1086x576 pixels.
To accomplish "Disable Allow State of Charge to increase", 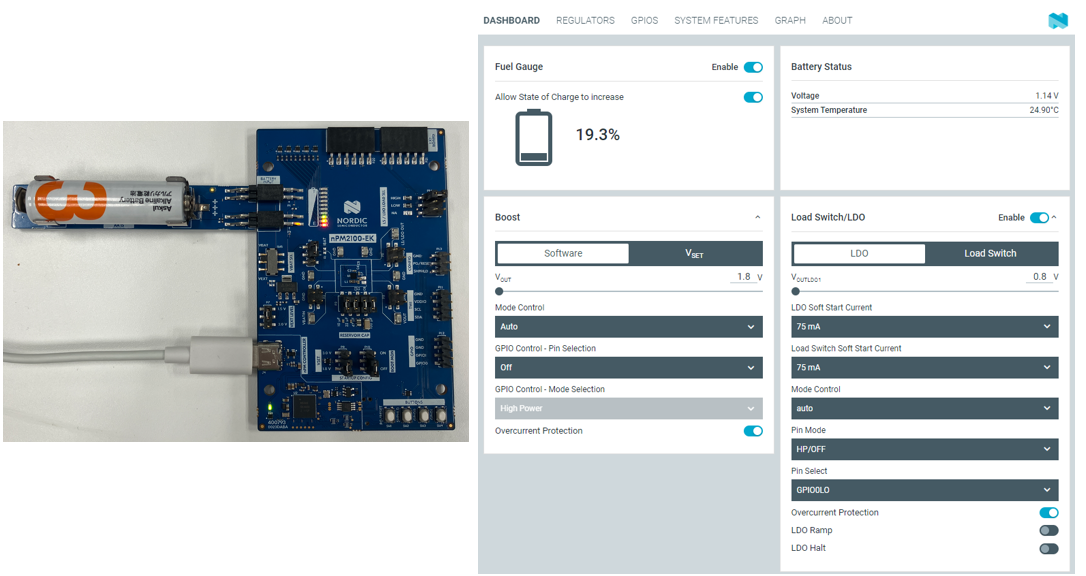I will click(753, 97).
